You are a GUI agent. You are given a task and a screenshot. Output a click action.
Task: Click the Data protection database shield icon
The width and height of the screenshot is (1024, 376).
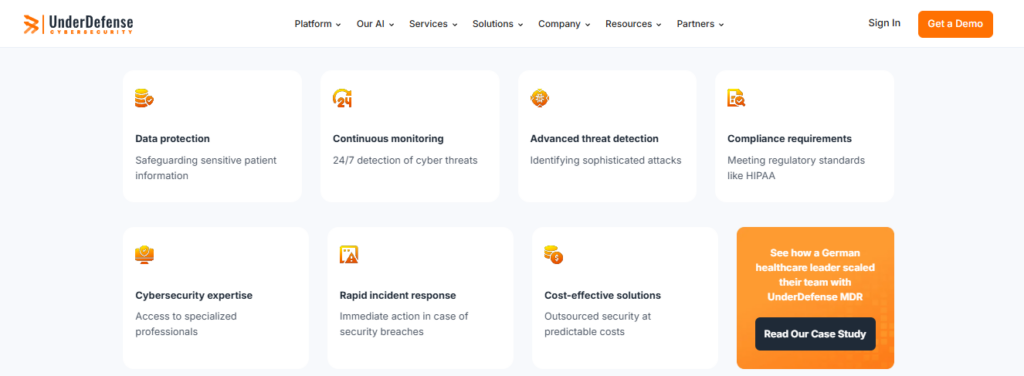(144, 99)
